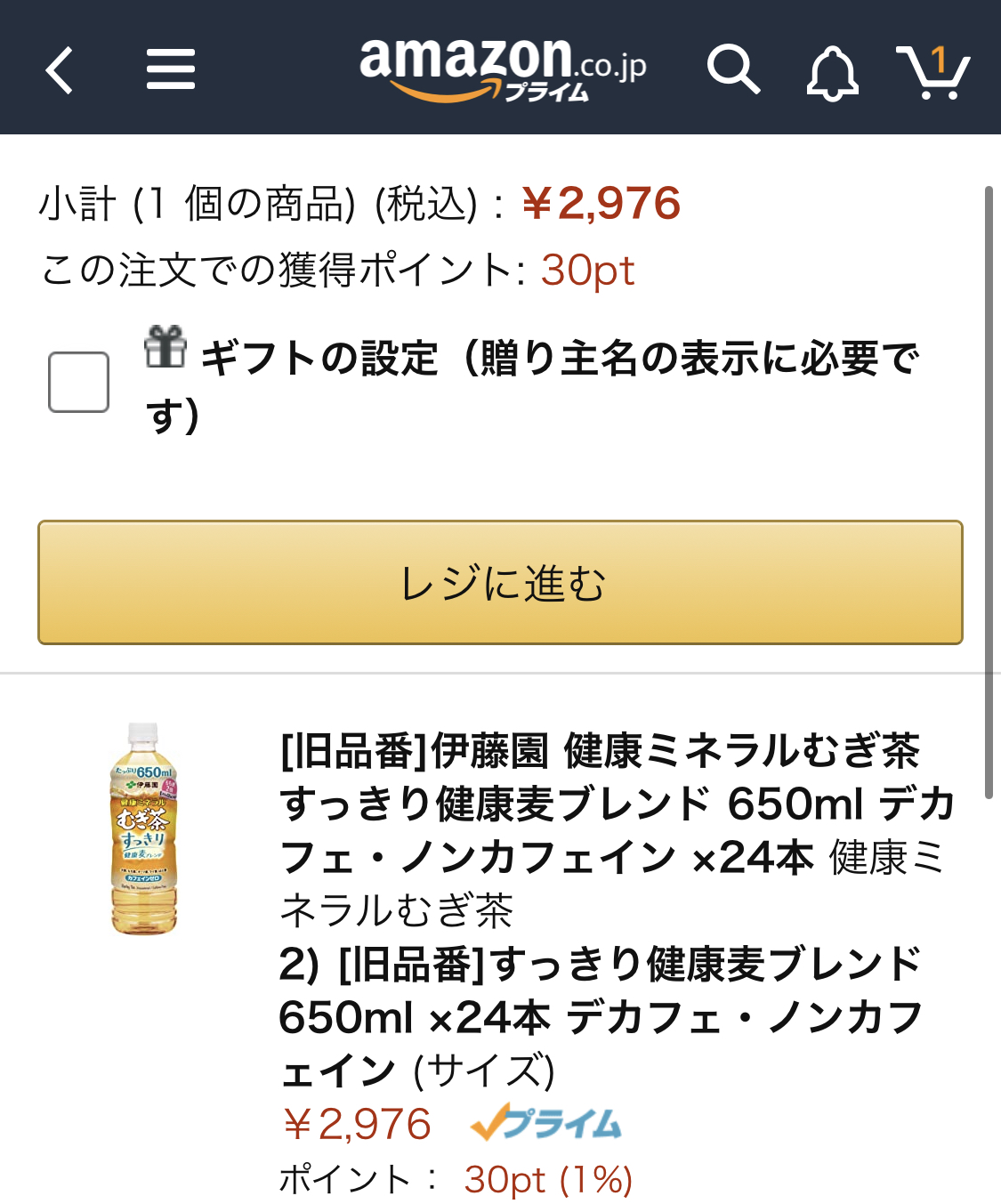1001x1204 pixels.
Task: Open notifications bell
Action: coord(832,73)
